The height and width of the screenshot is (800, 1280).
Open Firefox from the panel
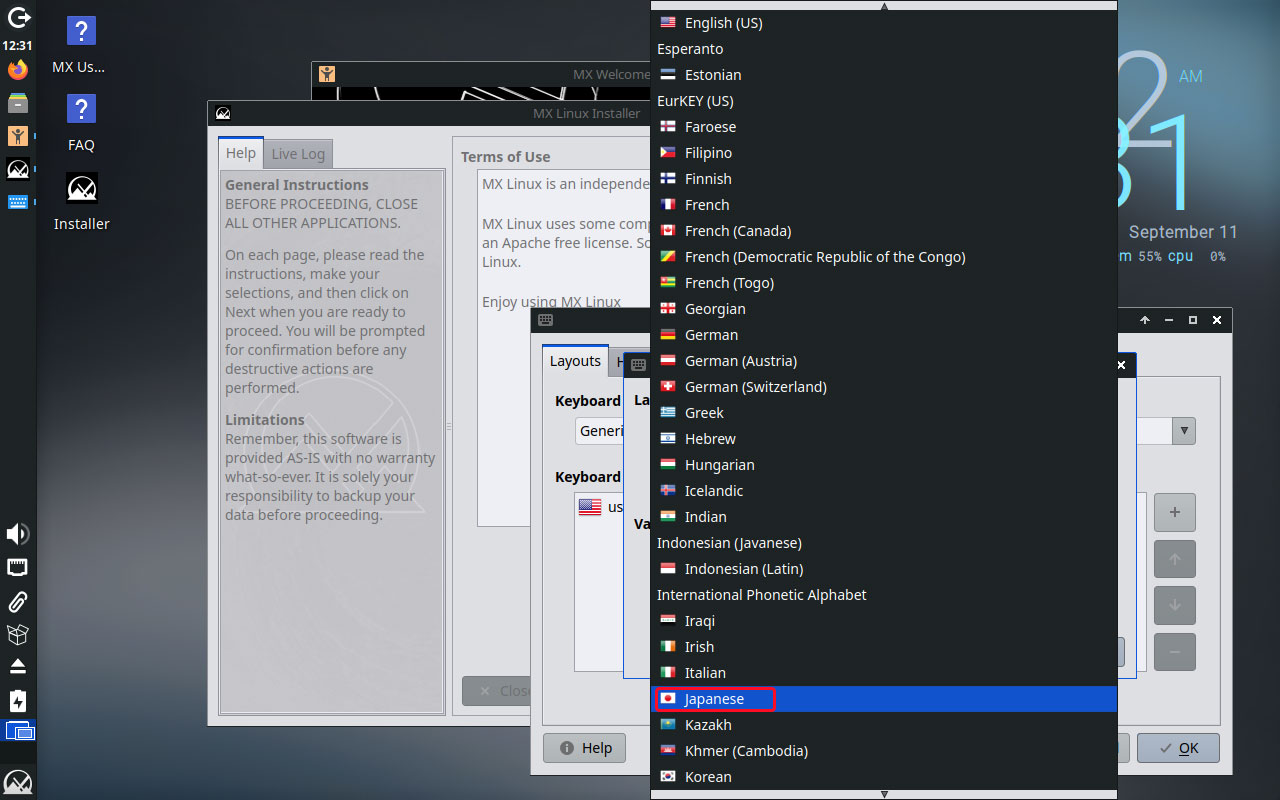[18, 70]
